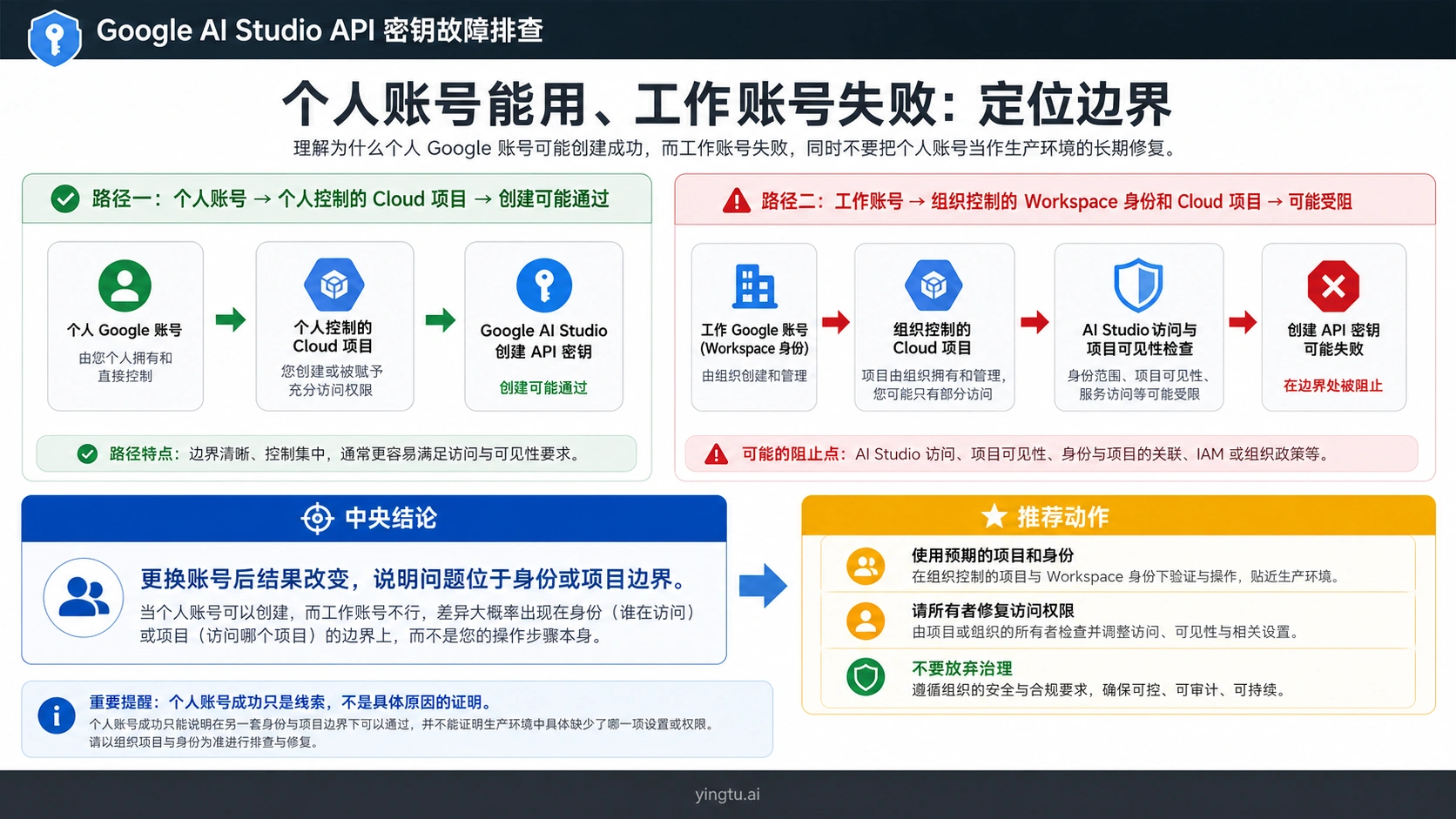
Task: Click the Google AI Studio API 密钥故障排查 header title
Action: 320,30
